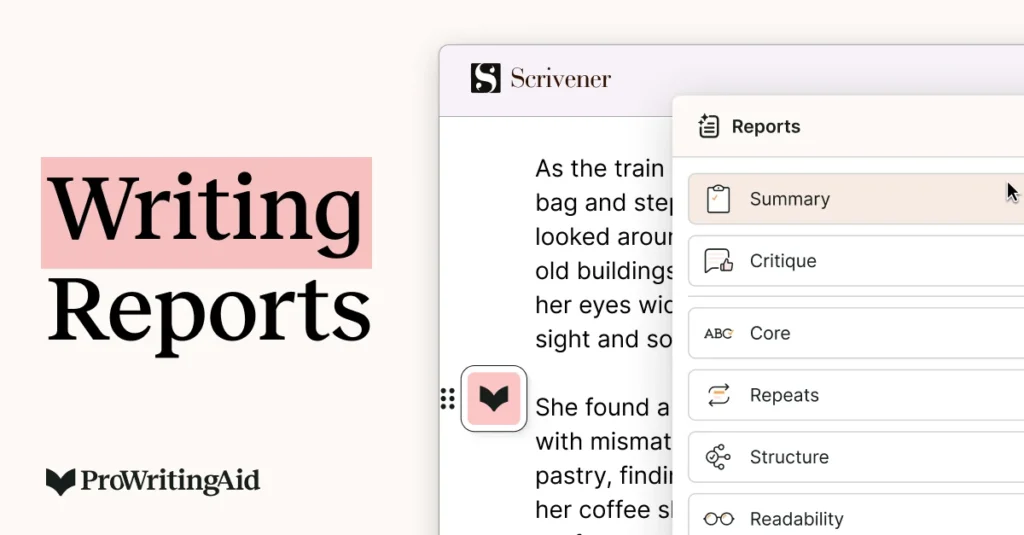The width and height of the screenshot is (1024, 535).
Task: Click the Readability glasses icon
Action: click(718, 519)
